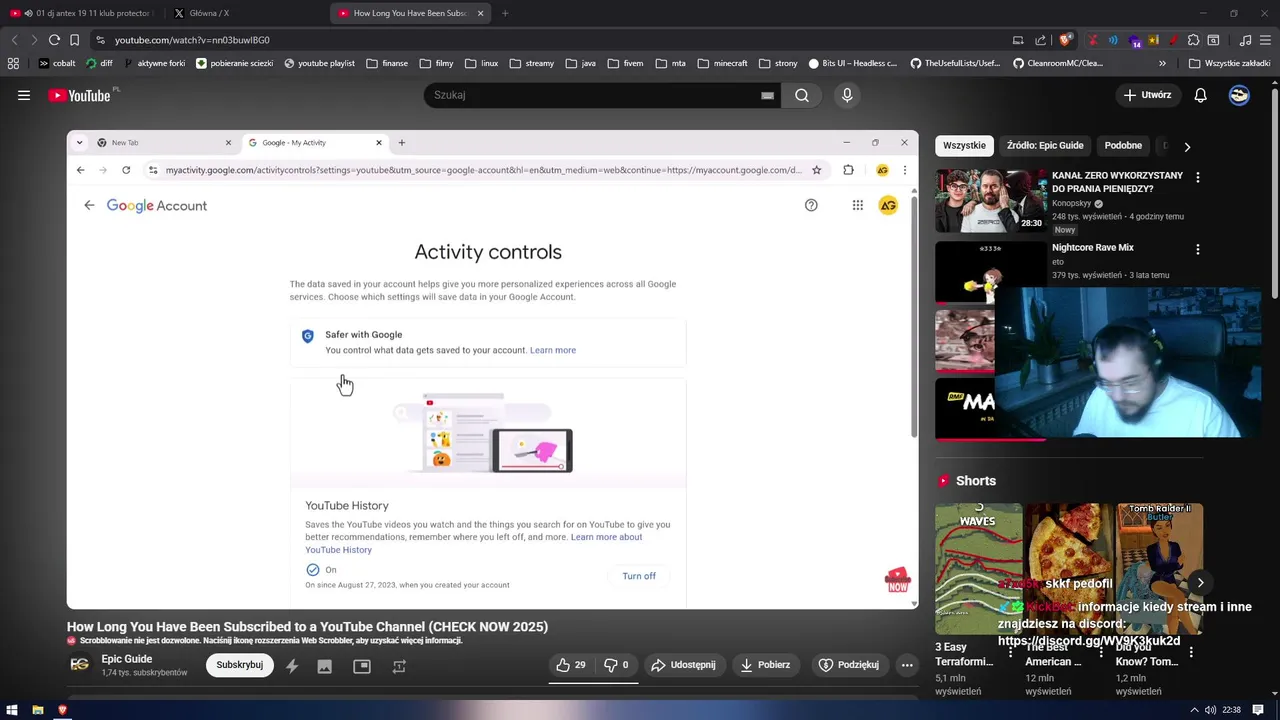The image size is (1280, 720).
Task: Expand the java bookmark folder
Action: click(580, 63)
